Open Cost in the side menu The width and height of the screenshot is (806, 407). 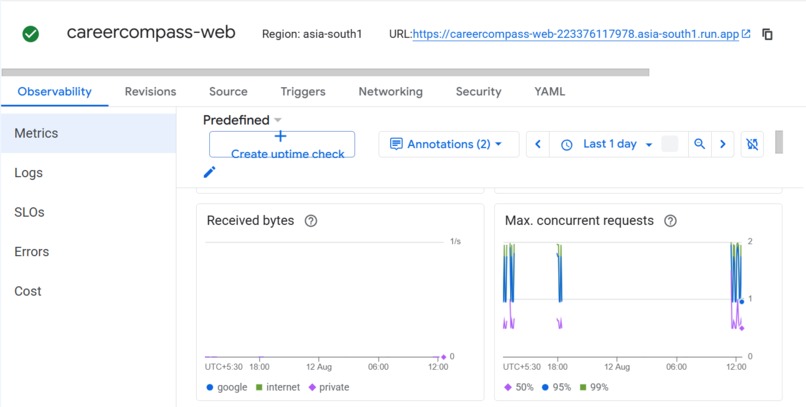pyautogui.click(x=88, y=291)
